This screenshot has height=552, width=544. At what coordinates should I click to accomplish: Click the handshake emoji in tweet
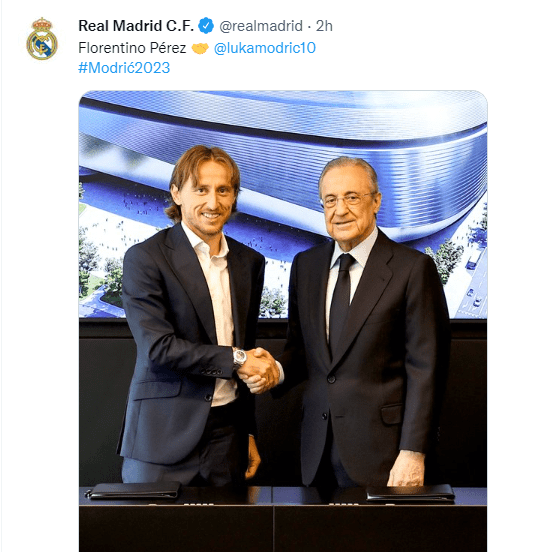point(200,48)
